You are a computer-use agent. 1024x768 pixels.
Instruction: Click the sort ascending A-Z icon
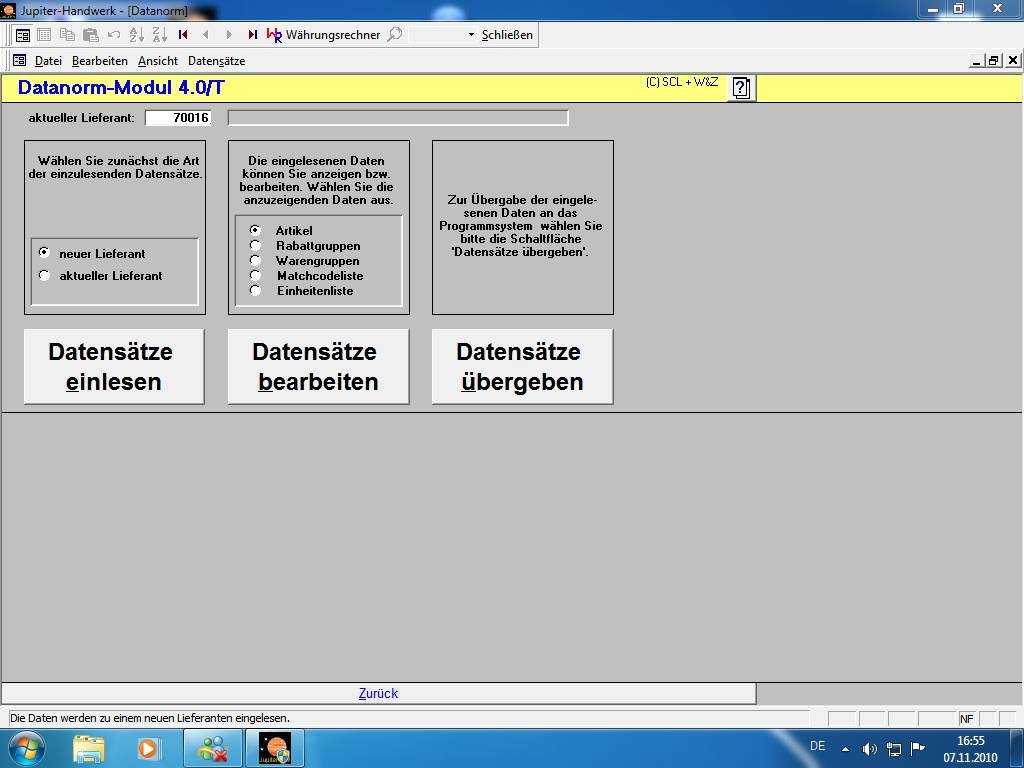pyautogui.click(x=137, y=34)
